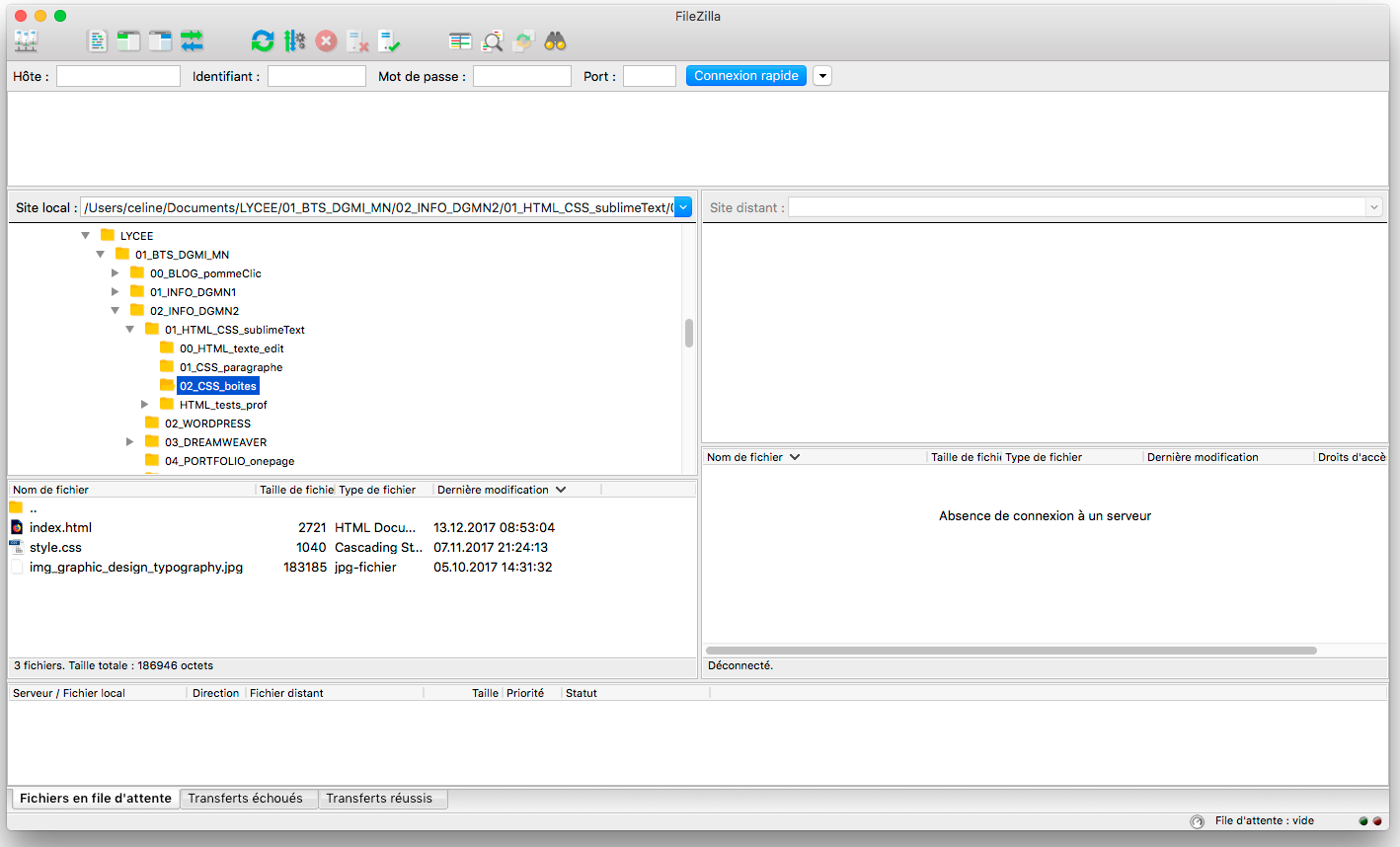Click the queue status indicator icon in status bar
This screenshot has height=847, width=1400.
click(x=1197, y=821)
